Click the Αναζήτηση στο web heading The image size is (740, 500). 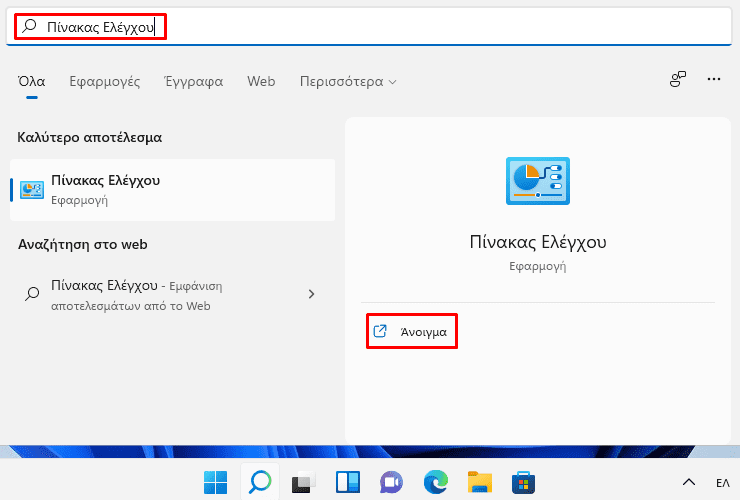tap(83, 245)
